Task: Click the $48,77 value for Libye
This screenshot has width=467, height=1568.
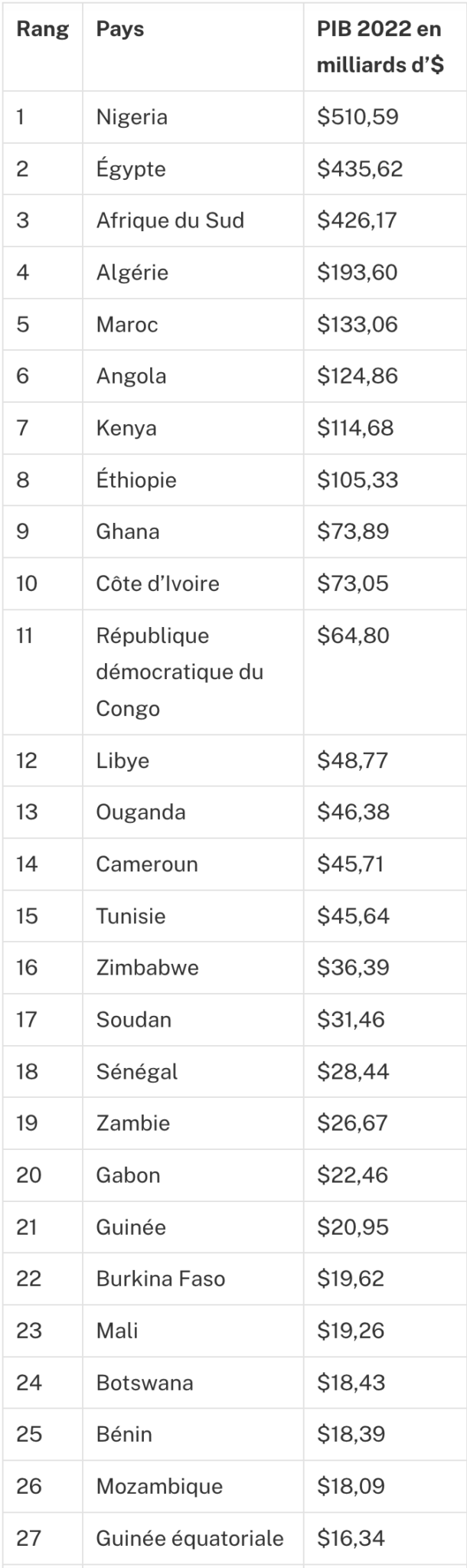Action: pos(353,760)
